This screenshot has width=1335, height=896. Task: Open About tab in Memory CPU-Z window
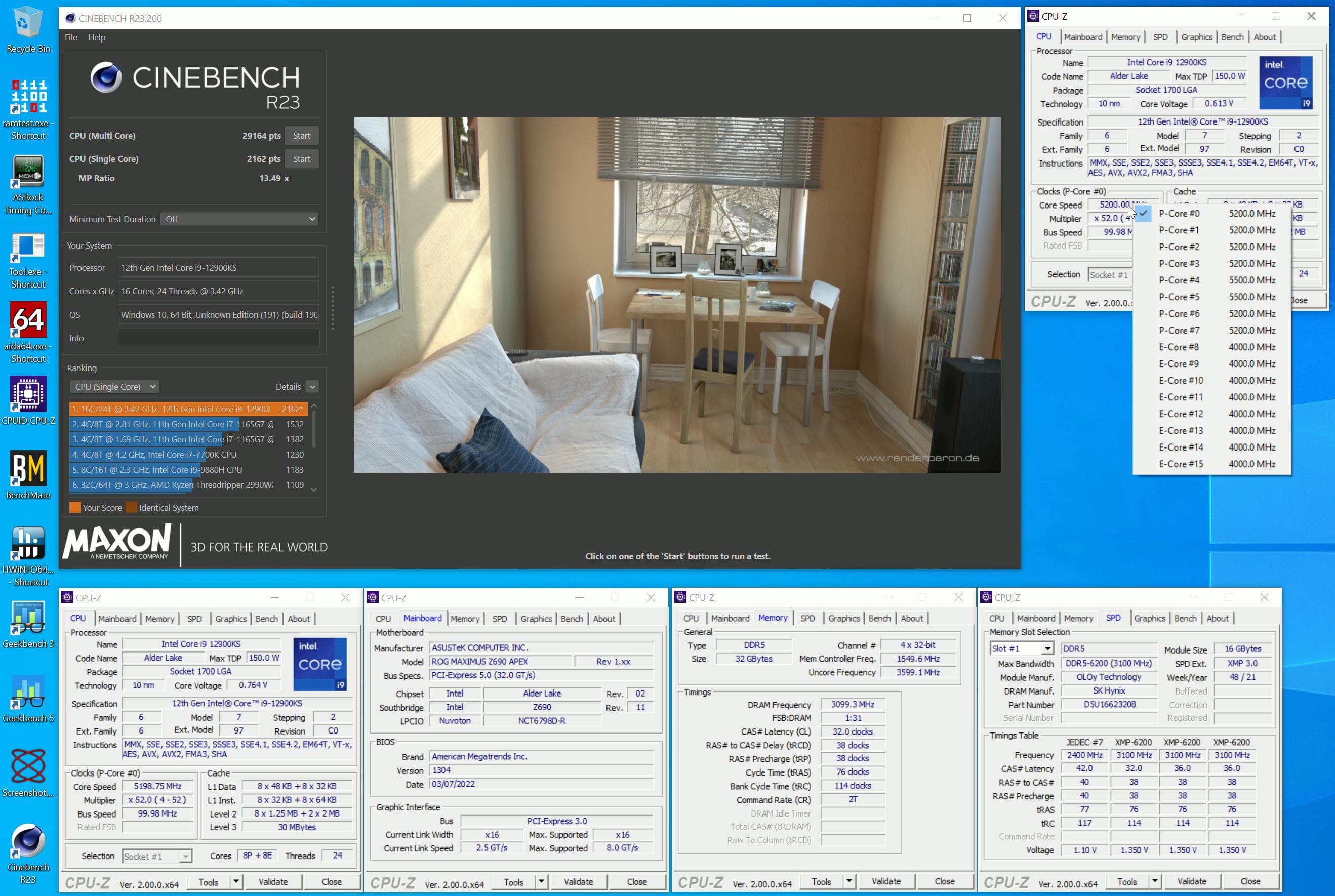click(x=912, y=618)
